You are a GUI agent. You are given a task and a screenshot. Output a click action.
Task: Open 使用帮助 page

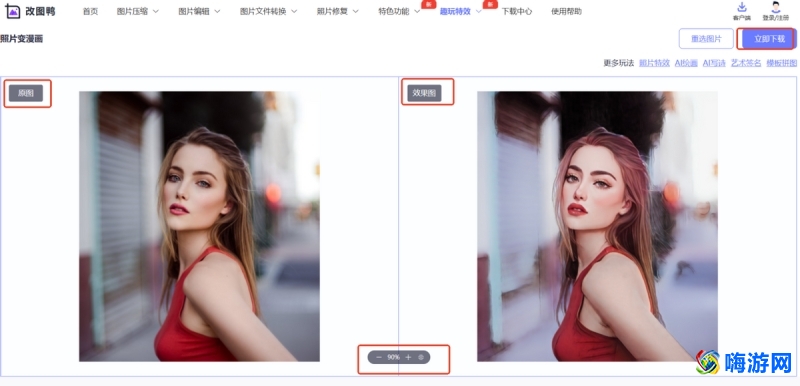[566, 11]
